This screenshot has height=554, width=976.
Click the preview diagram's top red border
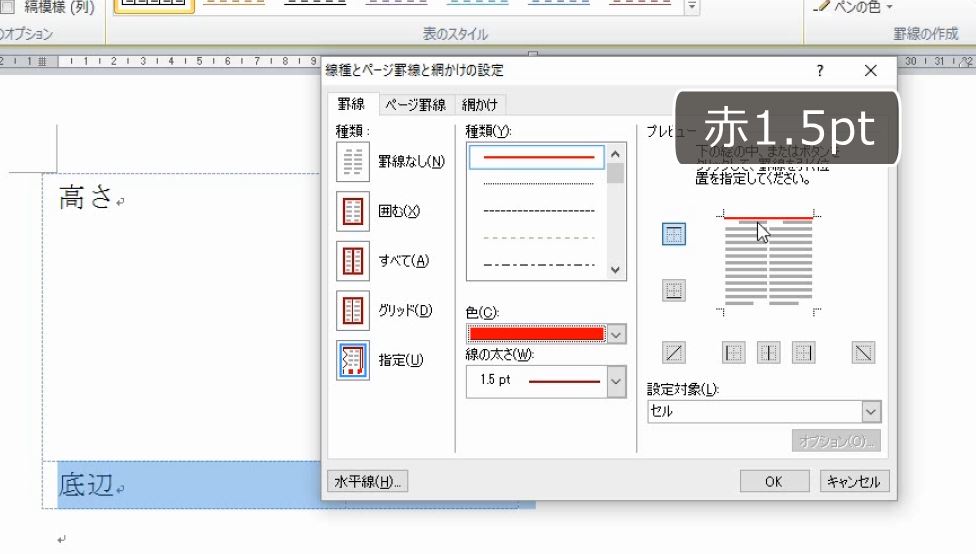768,218
